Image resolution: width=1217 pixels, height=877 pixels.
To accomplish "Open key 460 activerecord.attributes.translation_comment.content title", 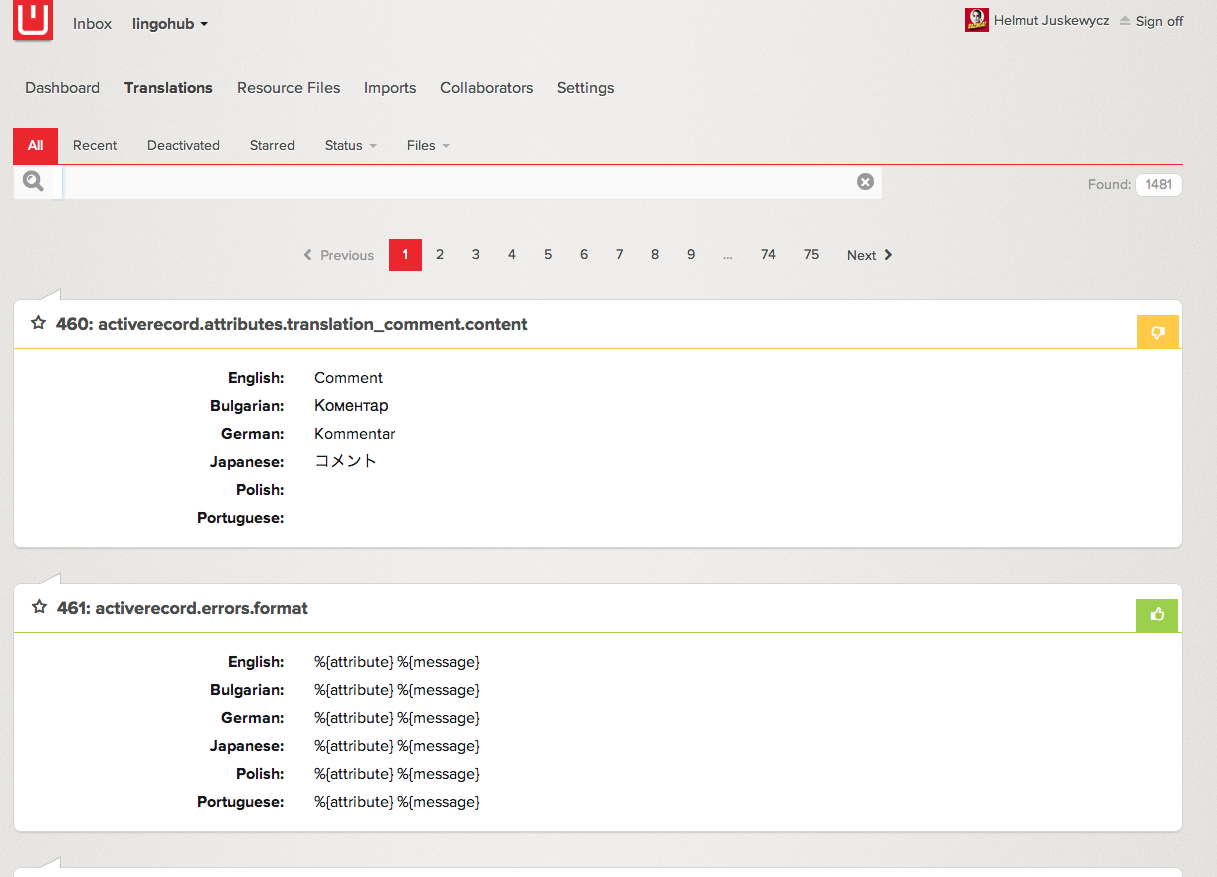I will tap(292, 324).
